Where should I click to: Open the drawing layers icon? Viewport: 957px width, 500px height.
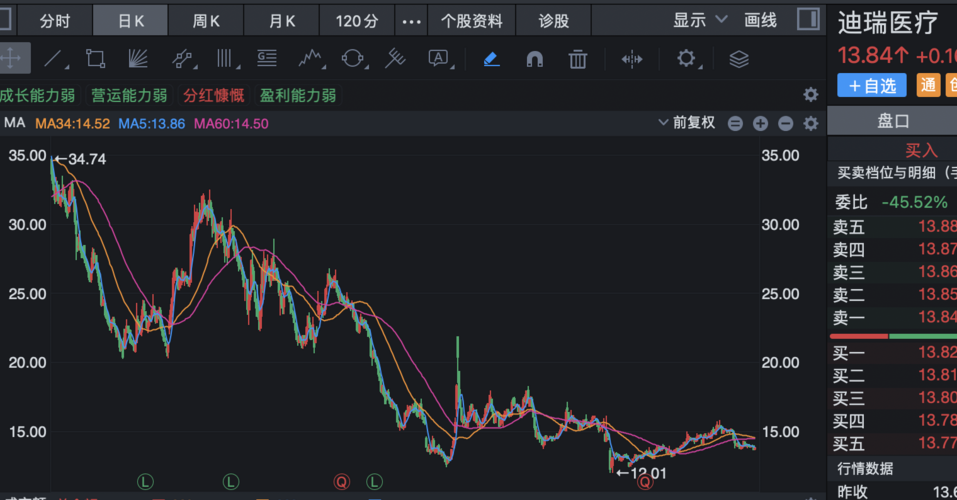point(739,59)
